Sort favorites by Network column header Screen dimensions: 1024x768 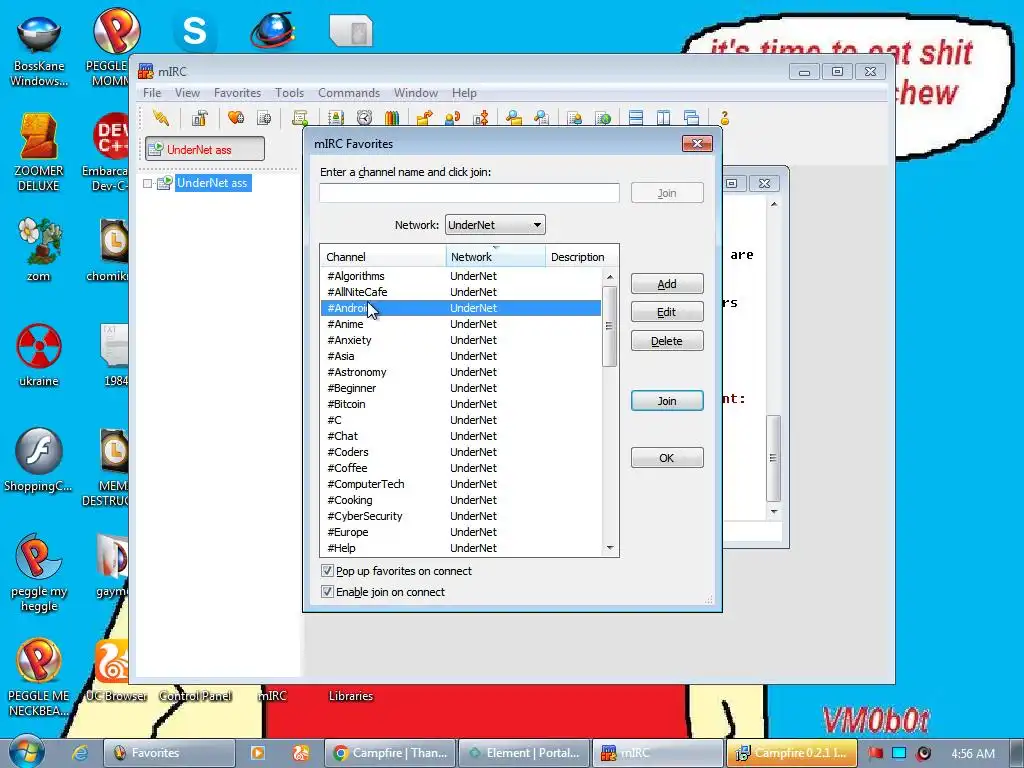tap(496, 257)
